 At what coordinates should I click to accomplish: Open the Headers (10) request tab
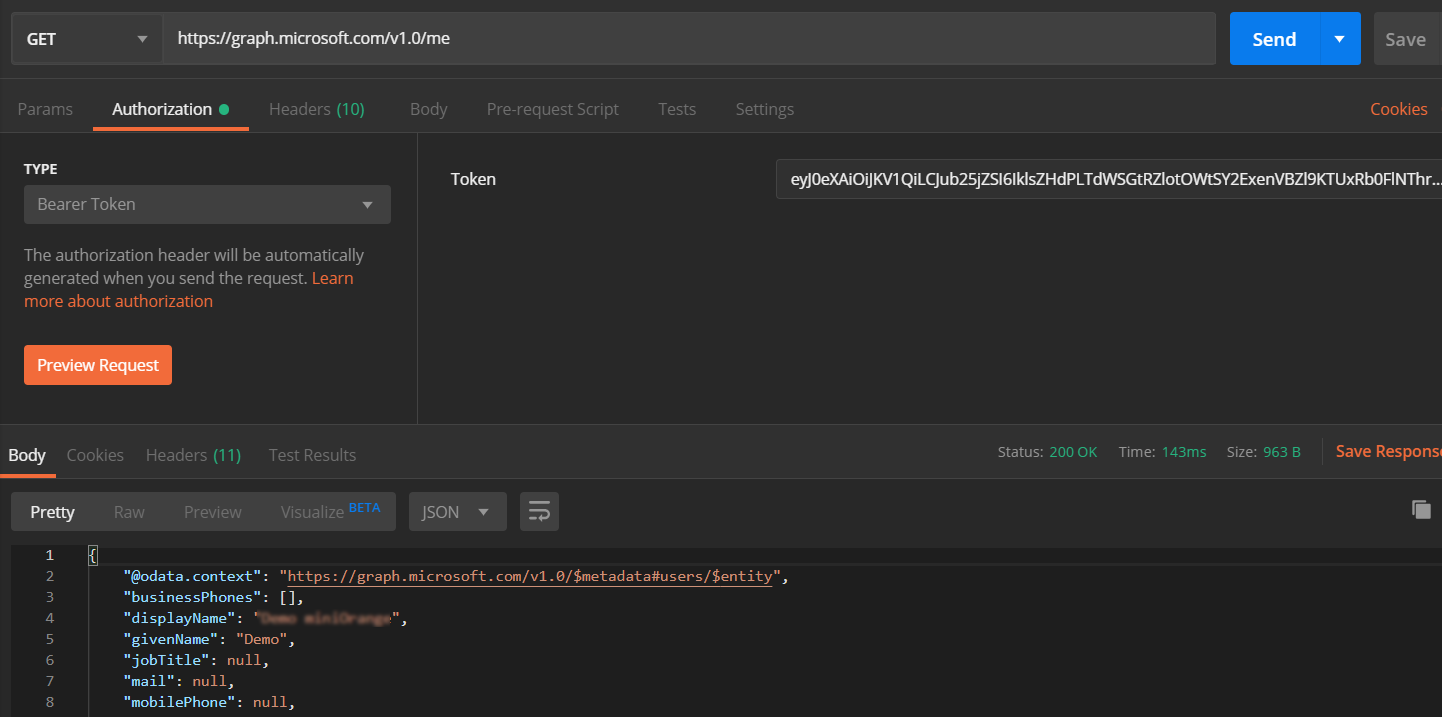[x=316, y=109]
